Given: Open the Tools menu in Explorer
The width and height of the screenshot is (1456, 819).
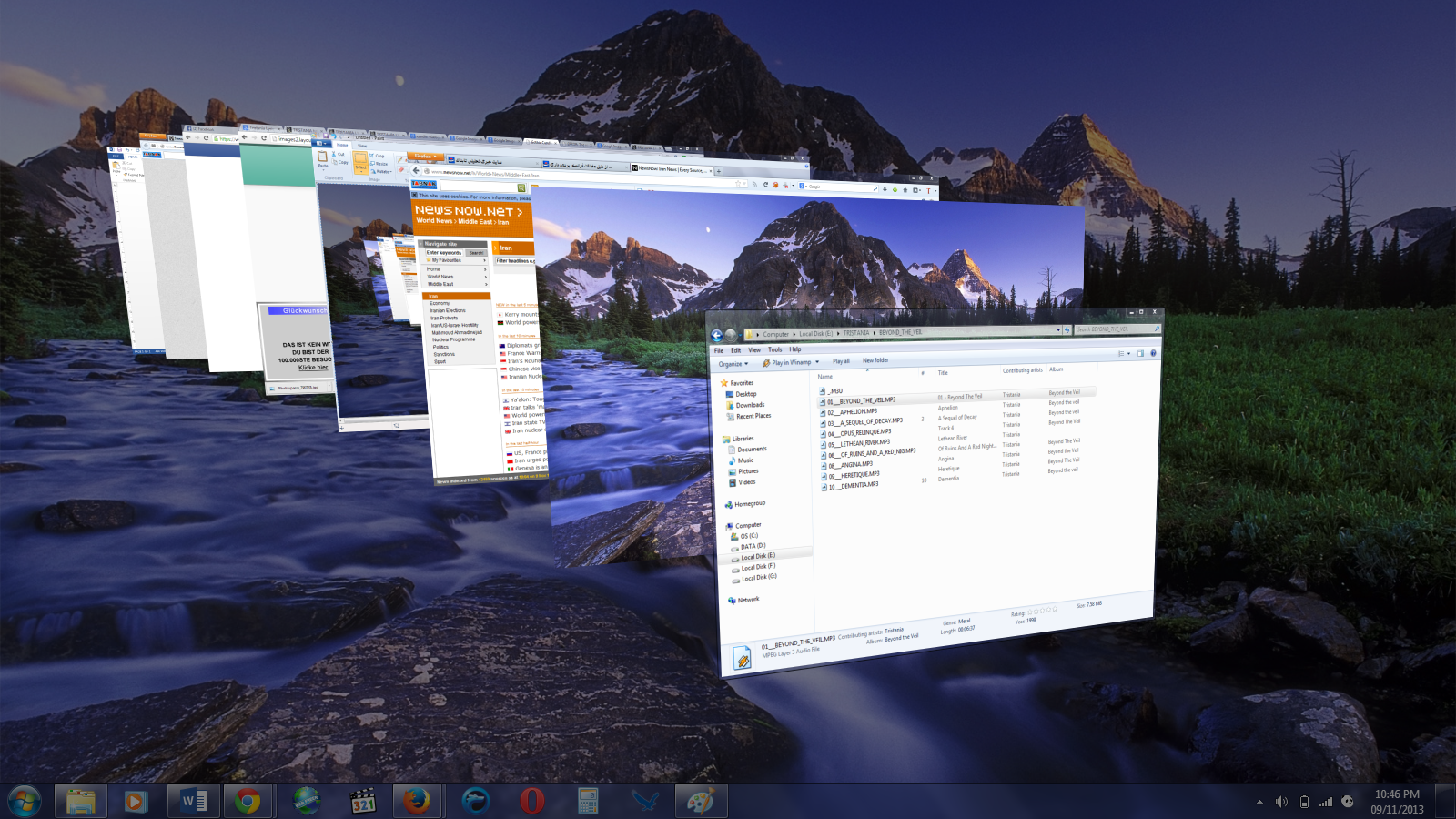Looking at the screenshot, I should click(x=774, y=349).
